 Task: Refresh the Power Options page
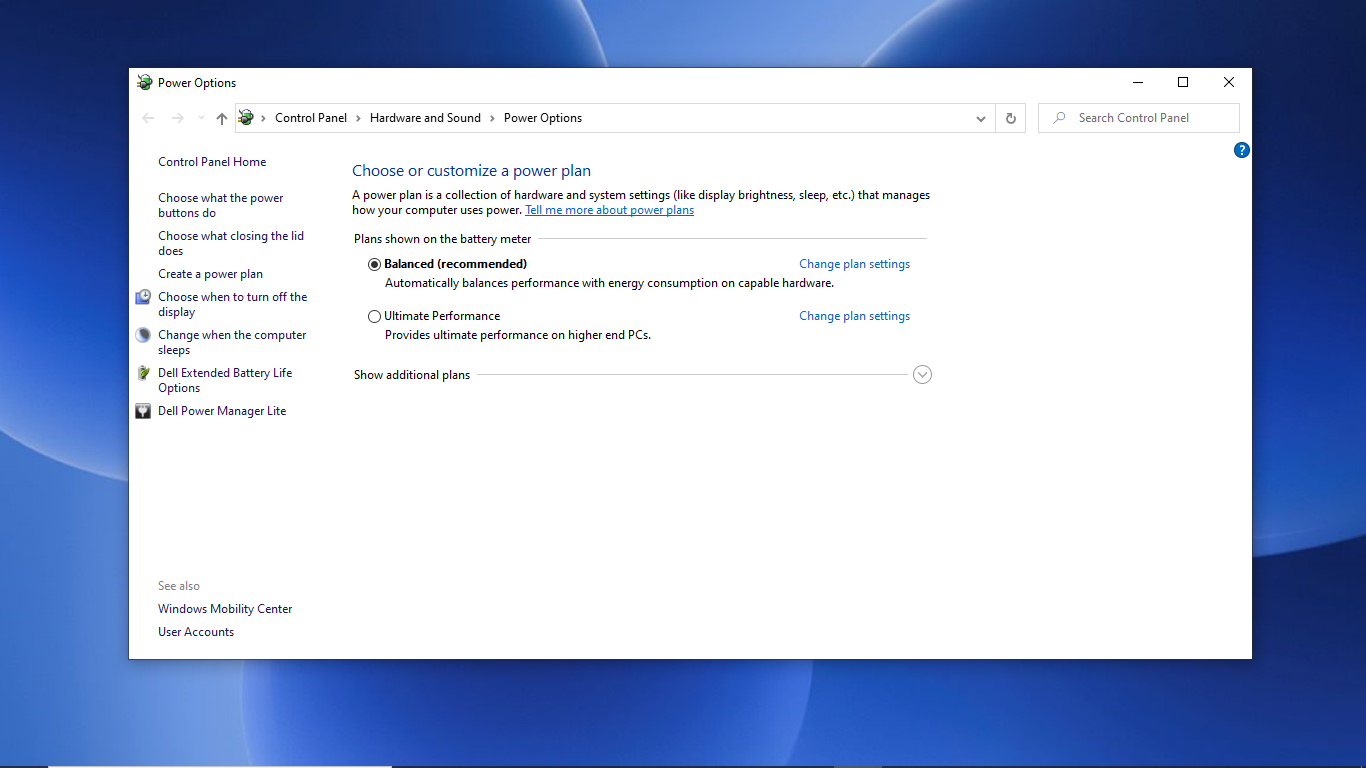pos(1010,118)
